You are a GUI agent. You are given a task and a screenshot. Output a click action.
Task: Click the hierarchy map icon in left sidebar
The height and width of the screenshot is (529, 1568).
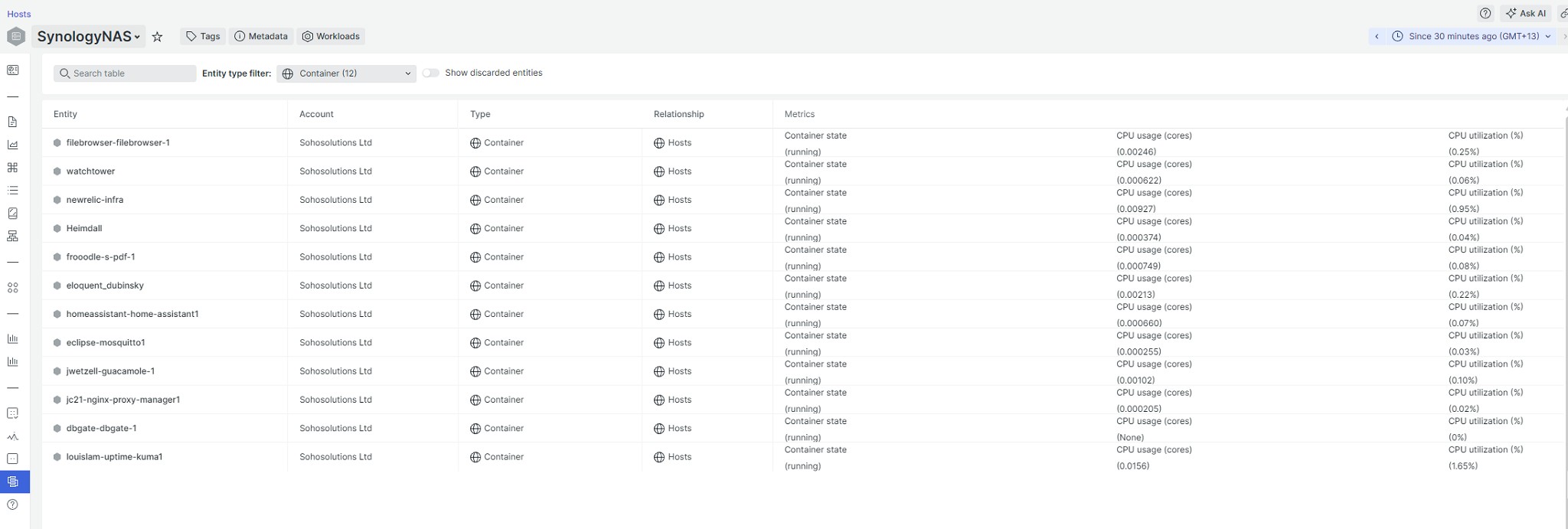[13, 237]
